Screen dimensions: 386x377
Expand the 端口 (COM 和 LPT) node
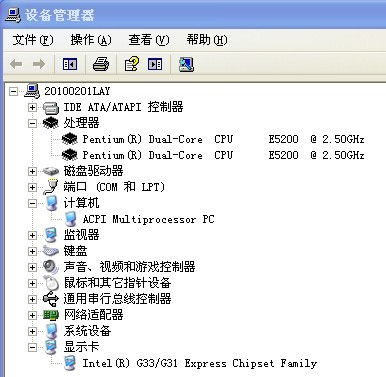coord(32,187)
